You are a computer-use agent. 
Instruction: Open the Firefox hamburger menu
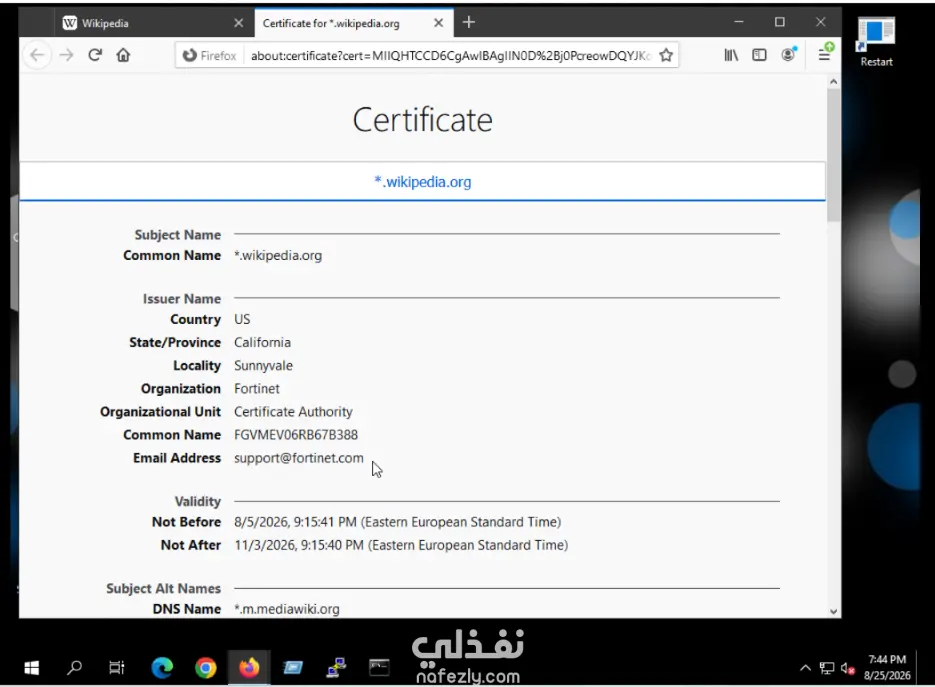[825, 54]
